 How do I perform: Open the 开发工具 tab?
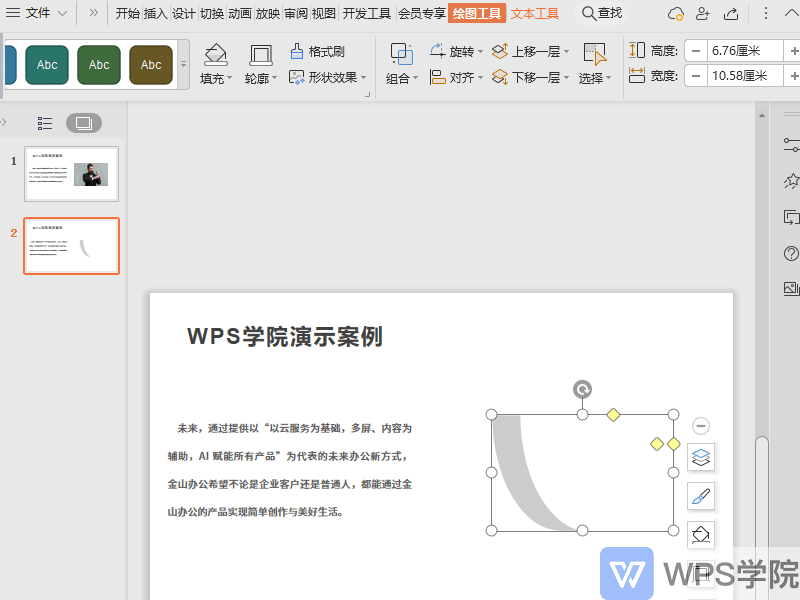point(366,13)
